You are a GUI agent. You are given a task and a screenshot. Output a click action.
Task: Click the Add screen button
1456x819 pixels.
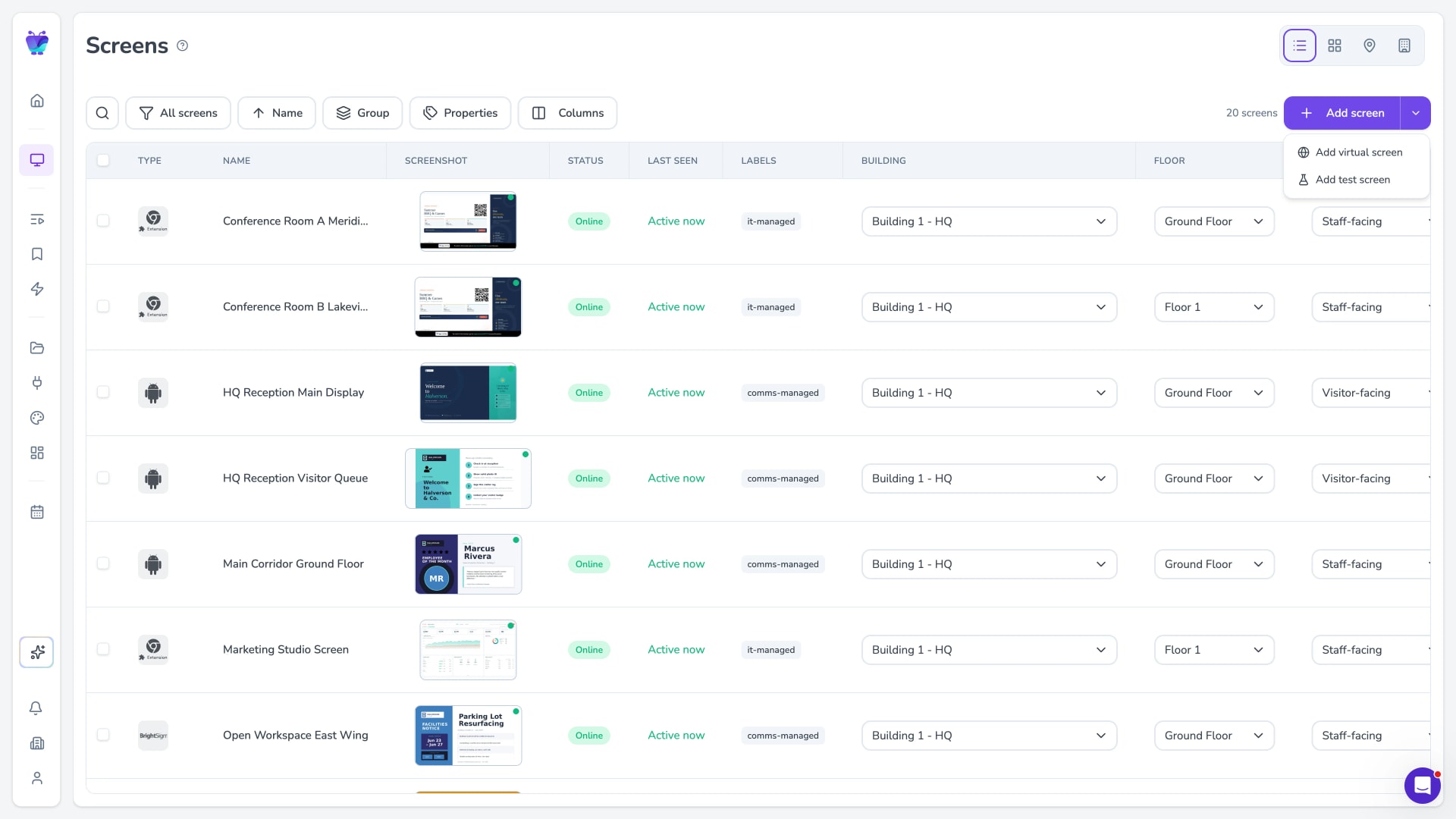1342,113
